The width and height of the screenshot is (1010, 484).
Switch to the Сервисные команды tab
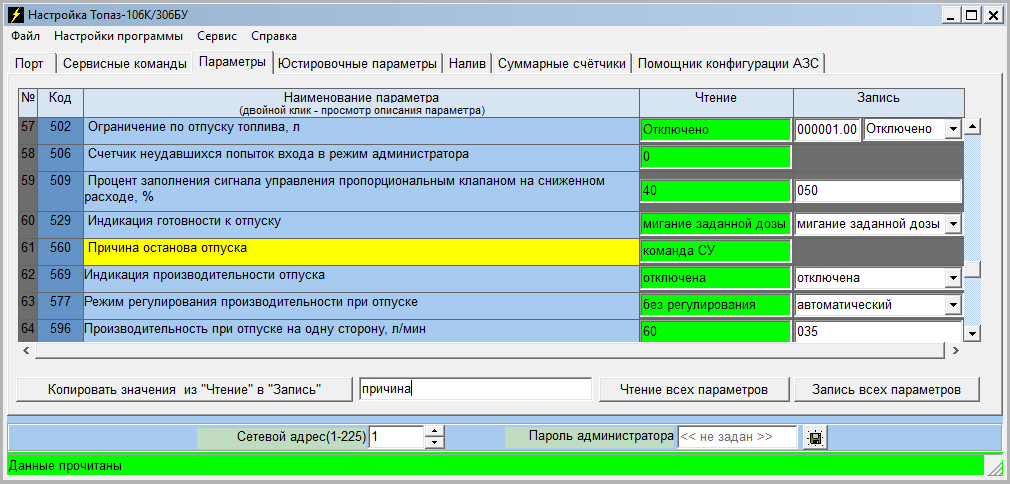(125, 63)
